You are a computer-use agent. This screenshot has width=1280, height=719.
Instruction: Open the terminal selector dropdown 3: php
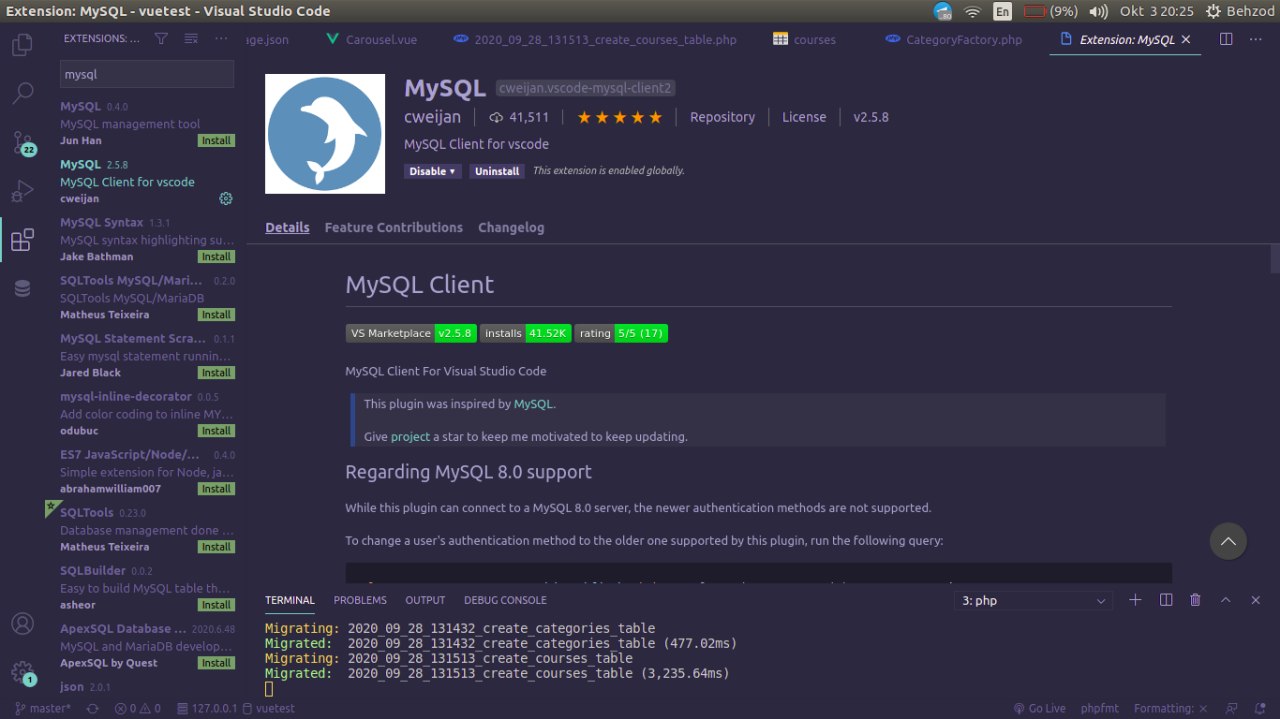tap(1034, 601)
